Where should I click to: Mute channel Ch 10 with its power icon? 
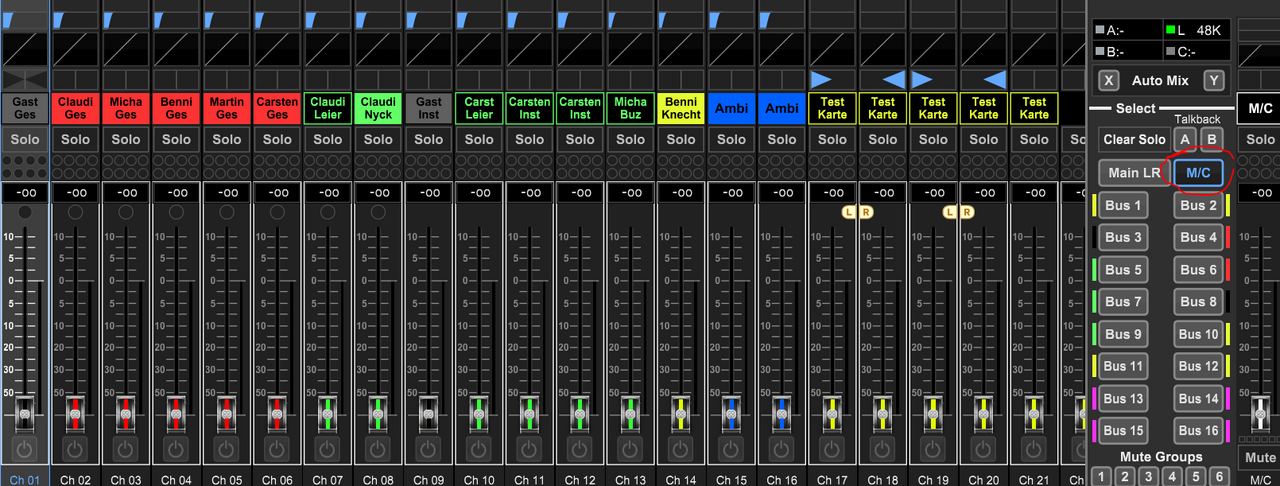click(479, 449)
